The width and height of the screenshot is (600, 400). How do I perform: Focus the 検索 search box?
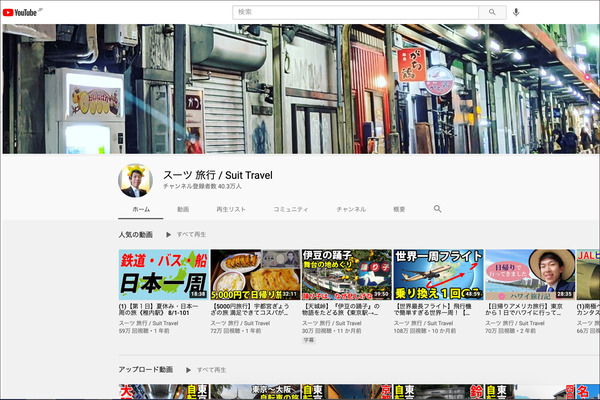[x=355, y=12]
